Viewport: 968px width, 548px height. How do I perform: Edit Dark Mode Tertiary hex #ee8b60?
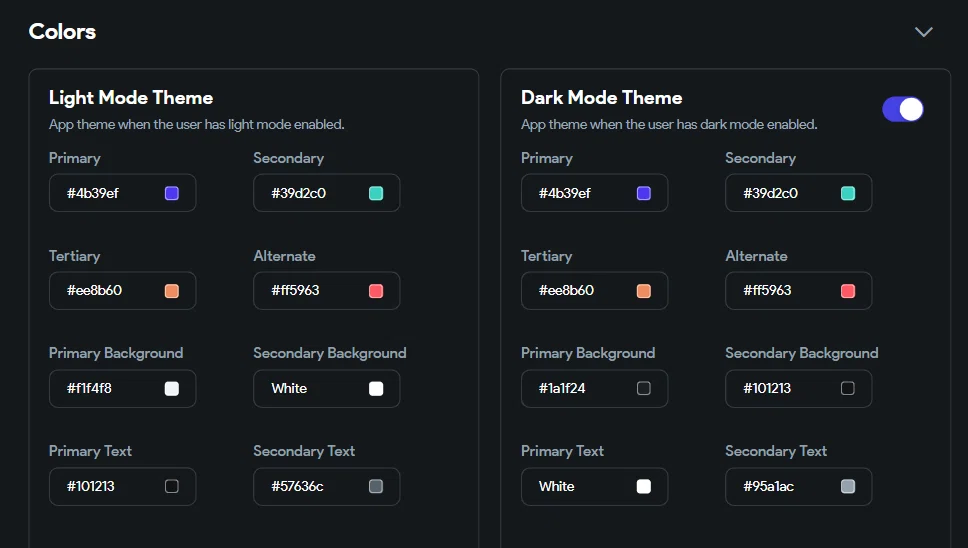click(x=595, y=291)
